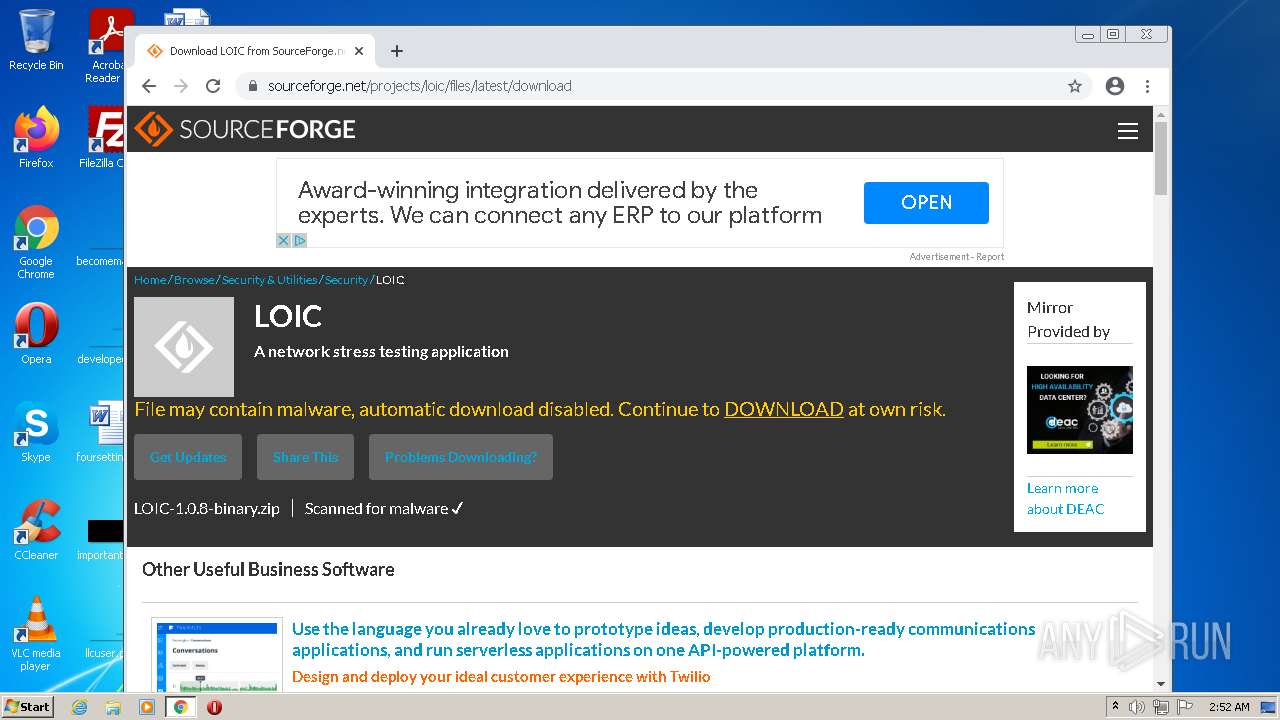Click the Advertisement - Report link

pos(957,257)
